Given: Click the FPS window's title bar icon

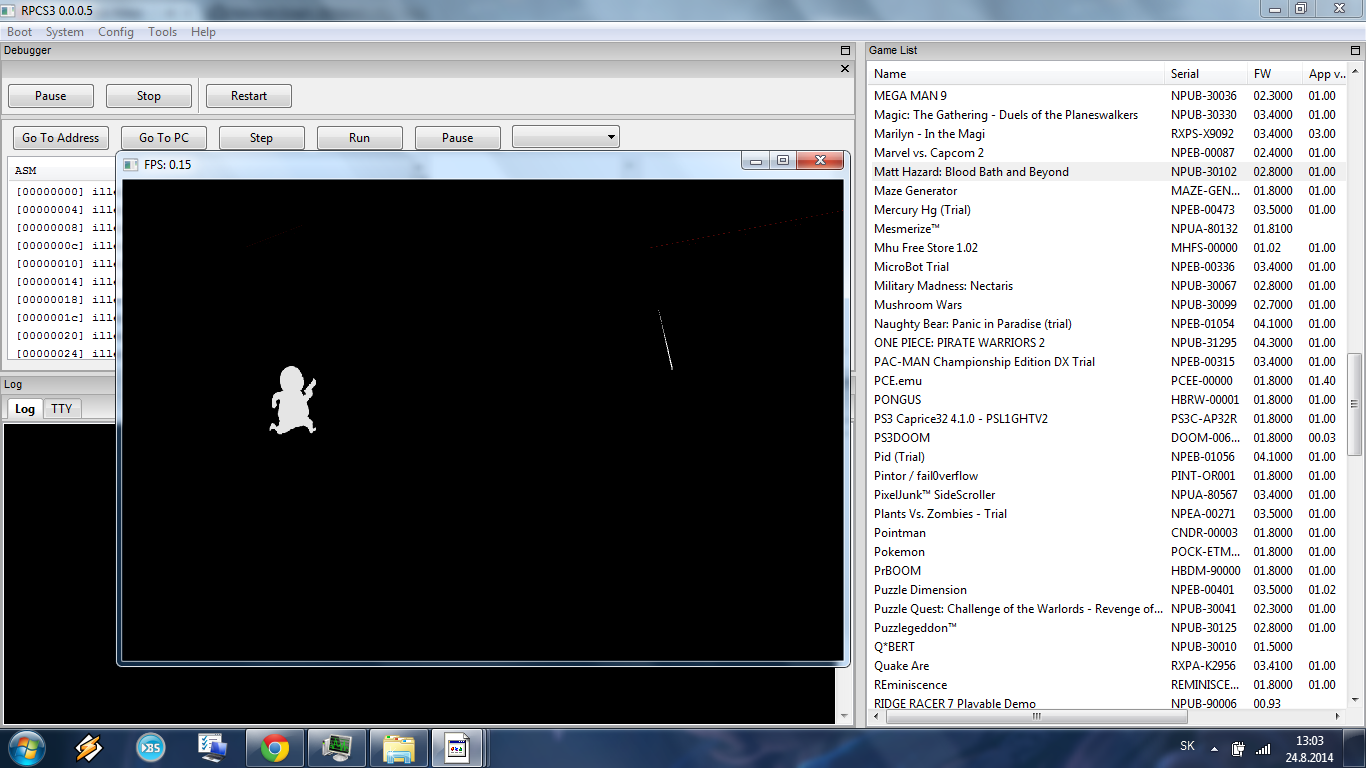Looking at the screenshot, I should coord(132,164).
